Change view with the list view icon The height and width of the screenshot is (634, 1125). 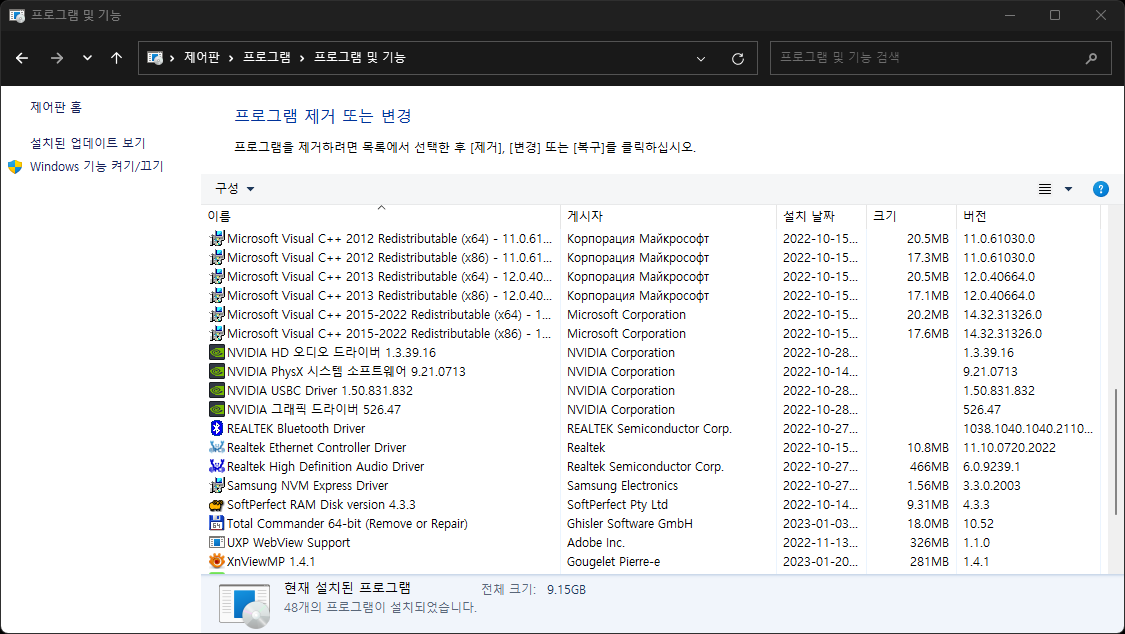(x=1045, y=189)
